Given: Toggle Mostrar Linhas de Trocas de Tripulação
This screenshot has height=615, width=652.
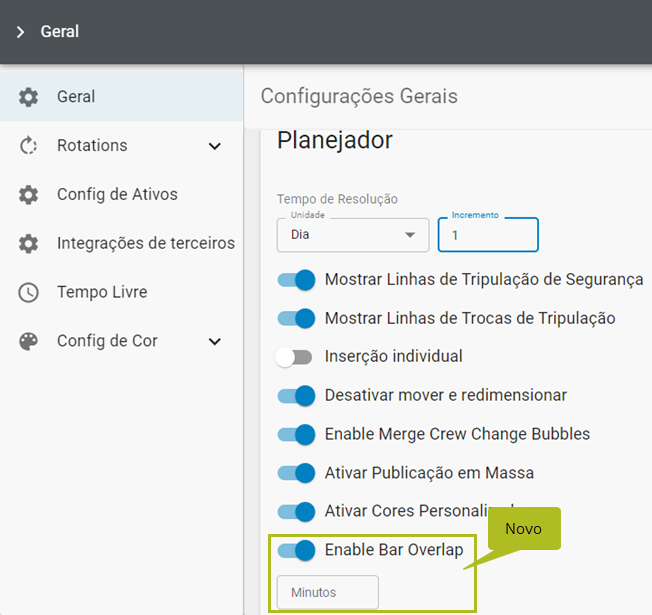Looking at the screenshot, I should [x=296, y=319].
